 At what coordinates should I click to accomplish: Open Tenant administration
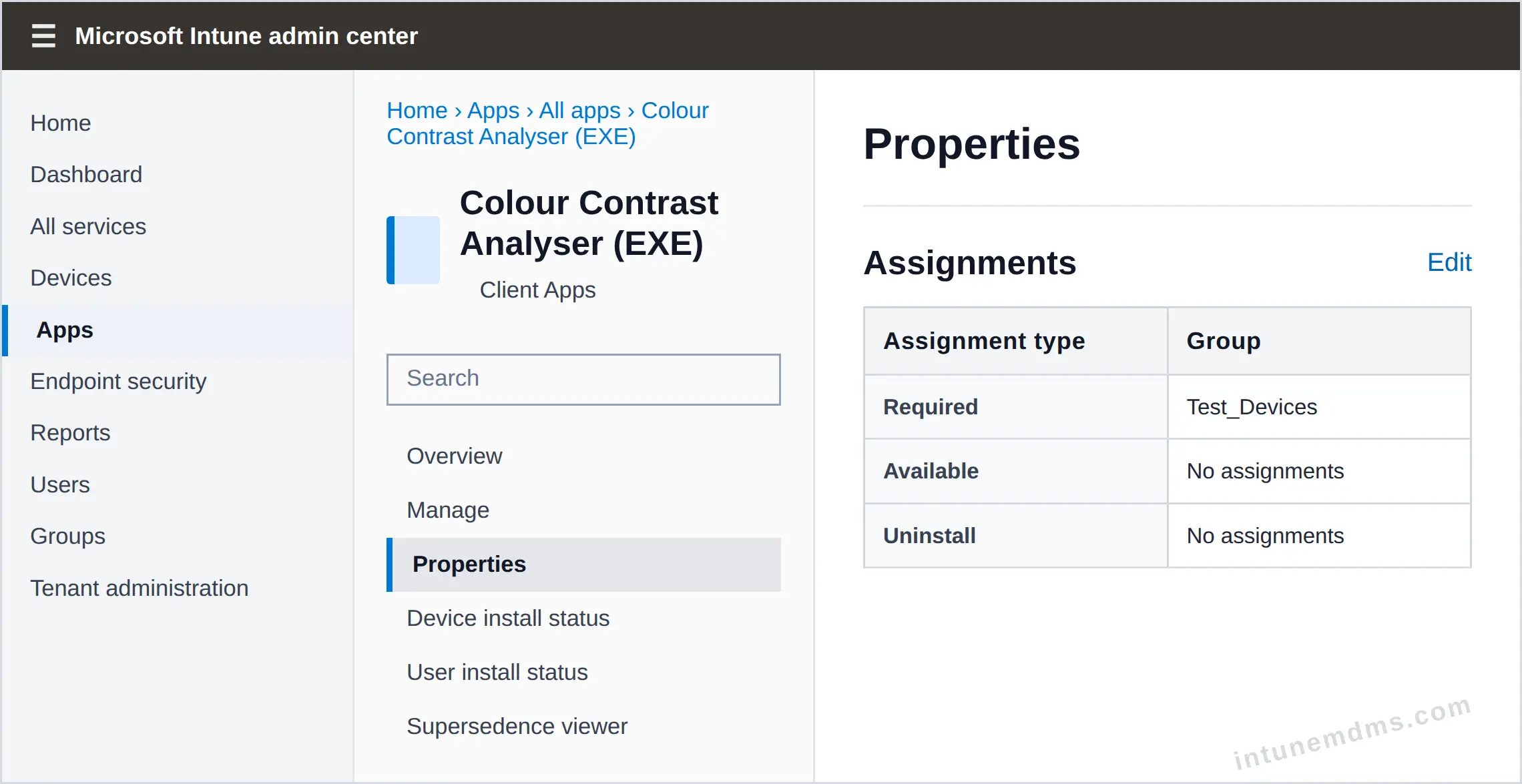point(139,588)
